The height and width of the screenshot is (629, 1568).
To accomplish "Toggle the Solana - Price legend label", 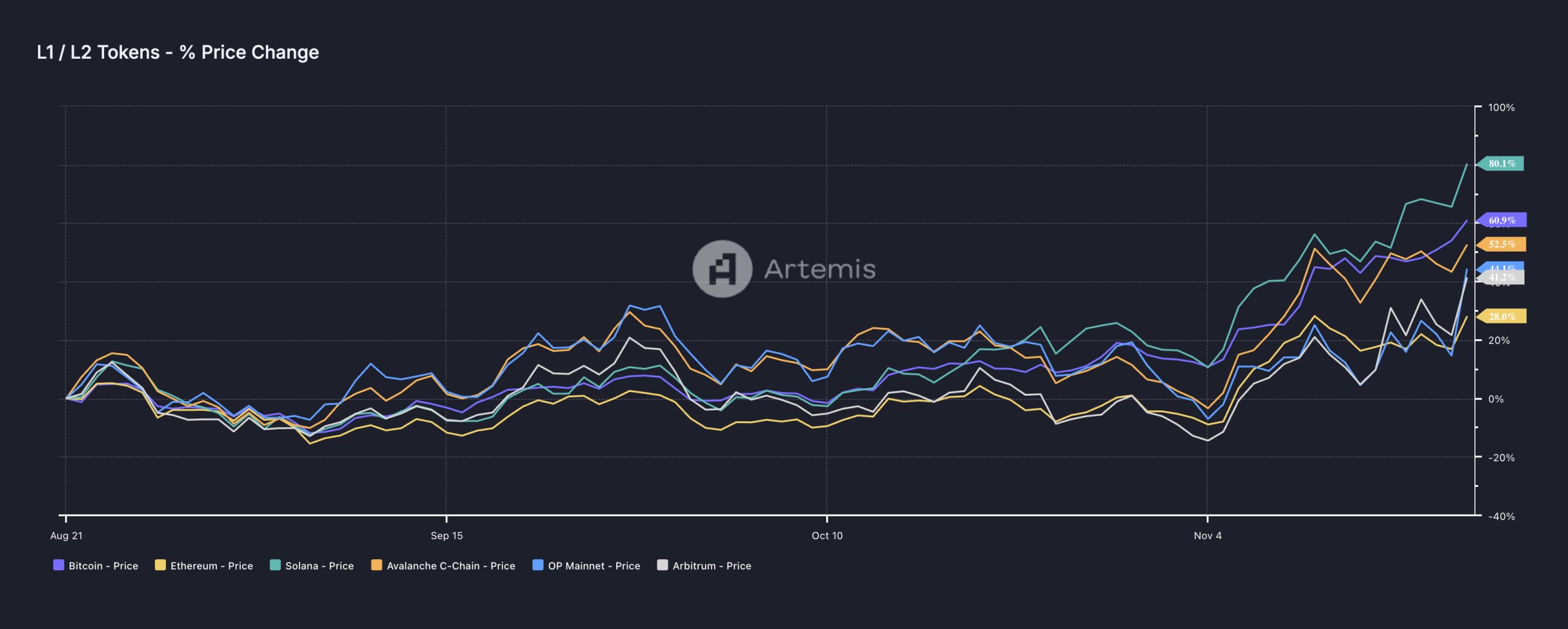I will tap(319, 566).
